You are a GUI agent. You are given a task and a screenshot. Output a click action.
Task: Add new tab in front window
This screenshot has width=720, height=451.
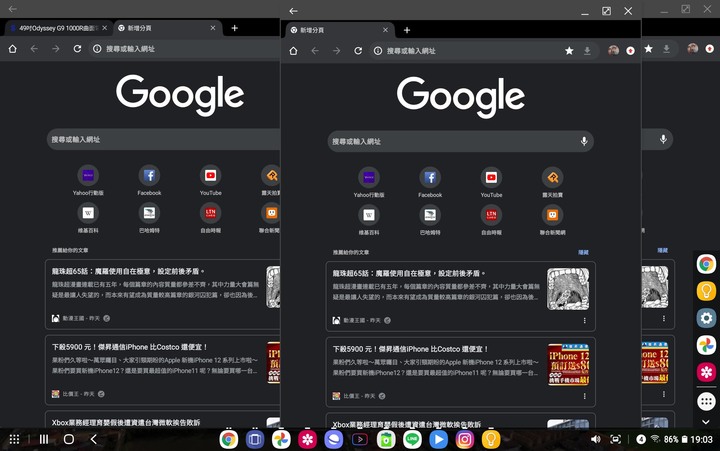click(x=407, y=30)
